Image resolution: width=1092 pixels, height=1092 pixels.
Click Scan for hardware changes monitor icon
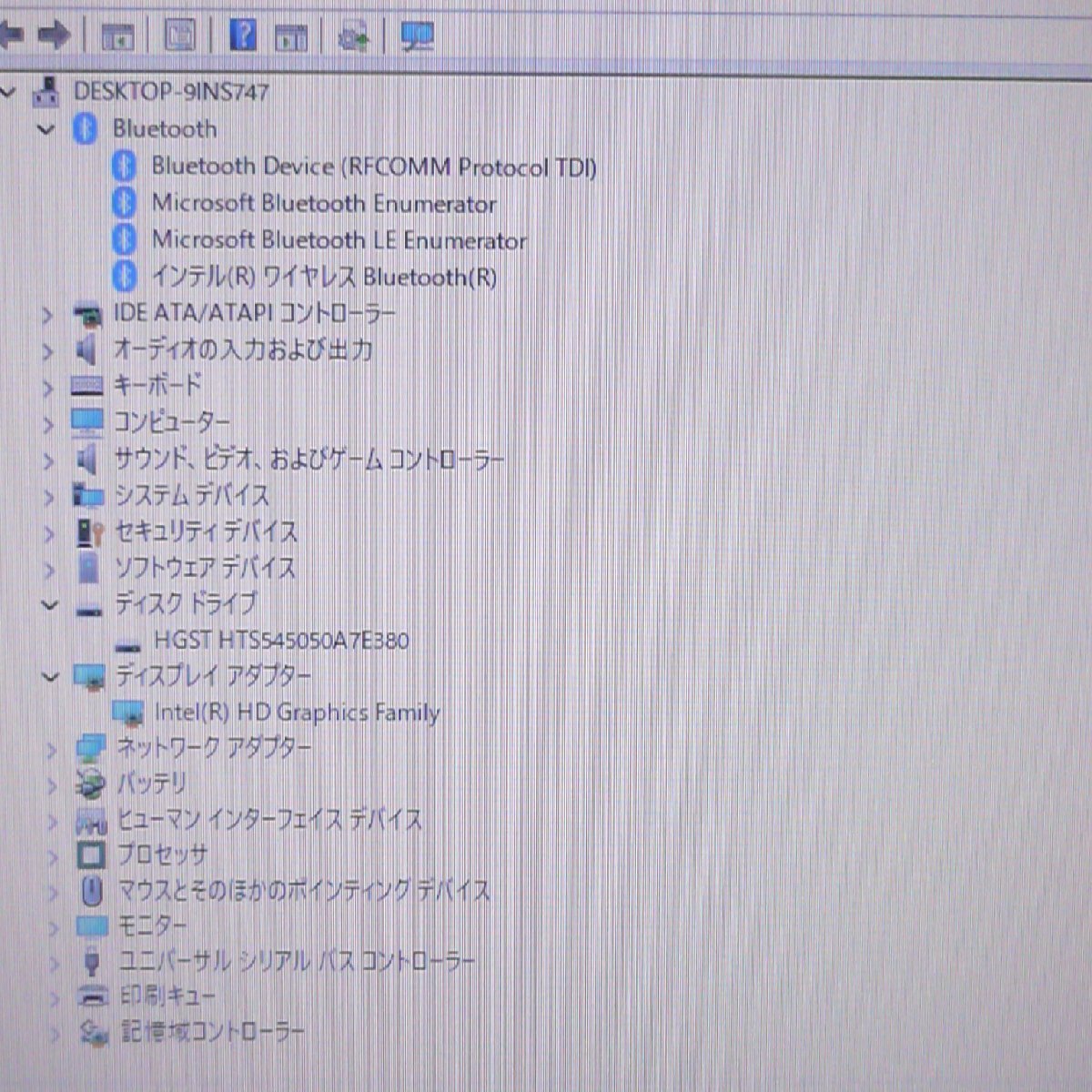(x=417, y=36)
